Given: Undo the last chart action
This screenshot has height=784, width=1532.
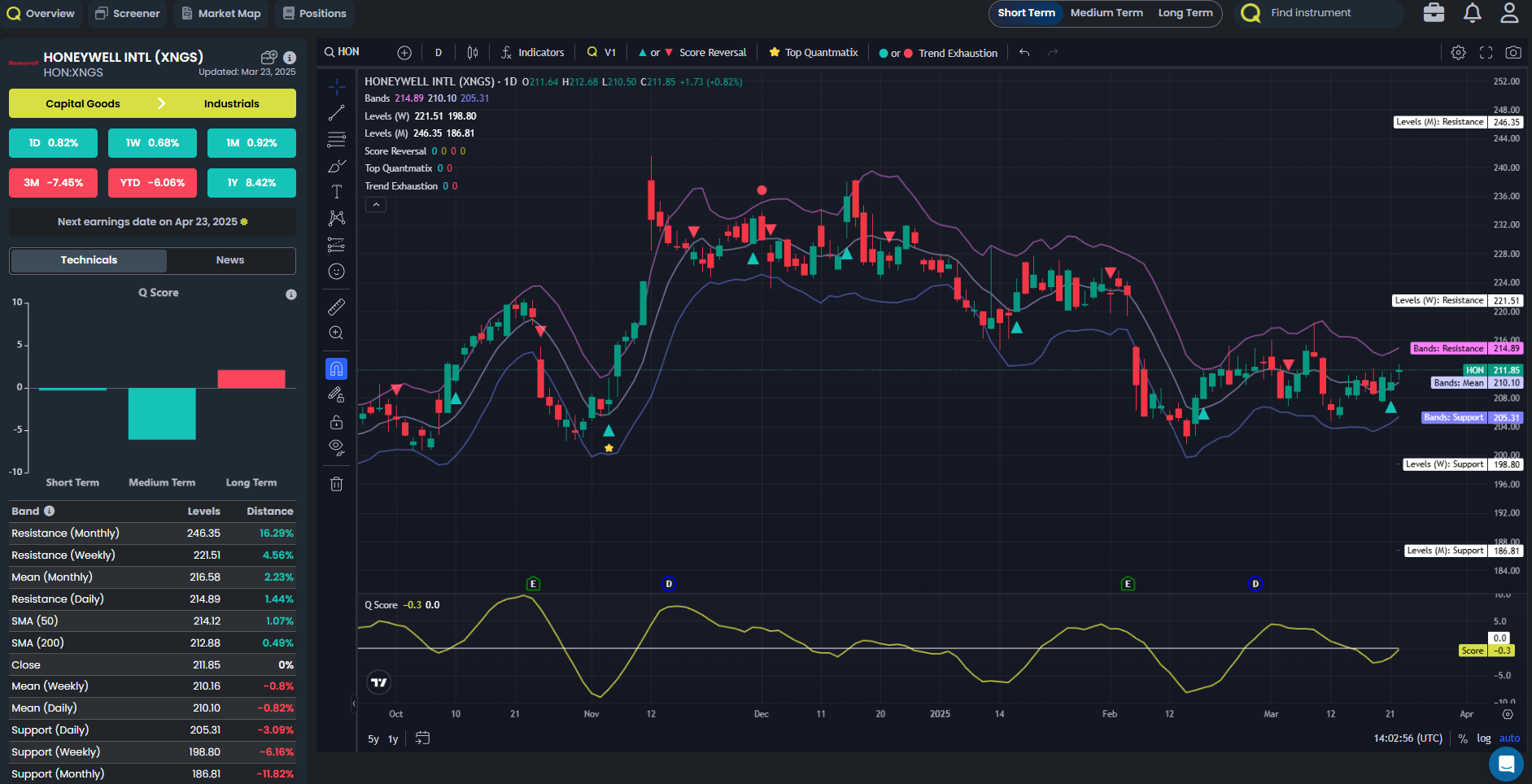Looking at the screenshot, I should [x=1024, y=53].
